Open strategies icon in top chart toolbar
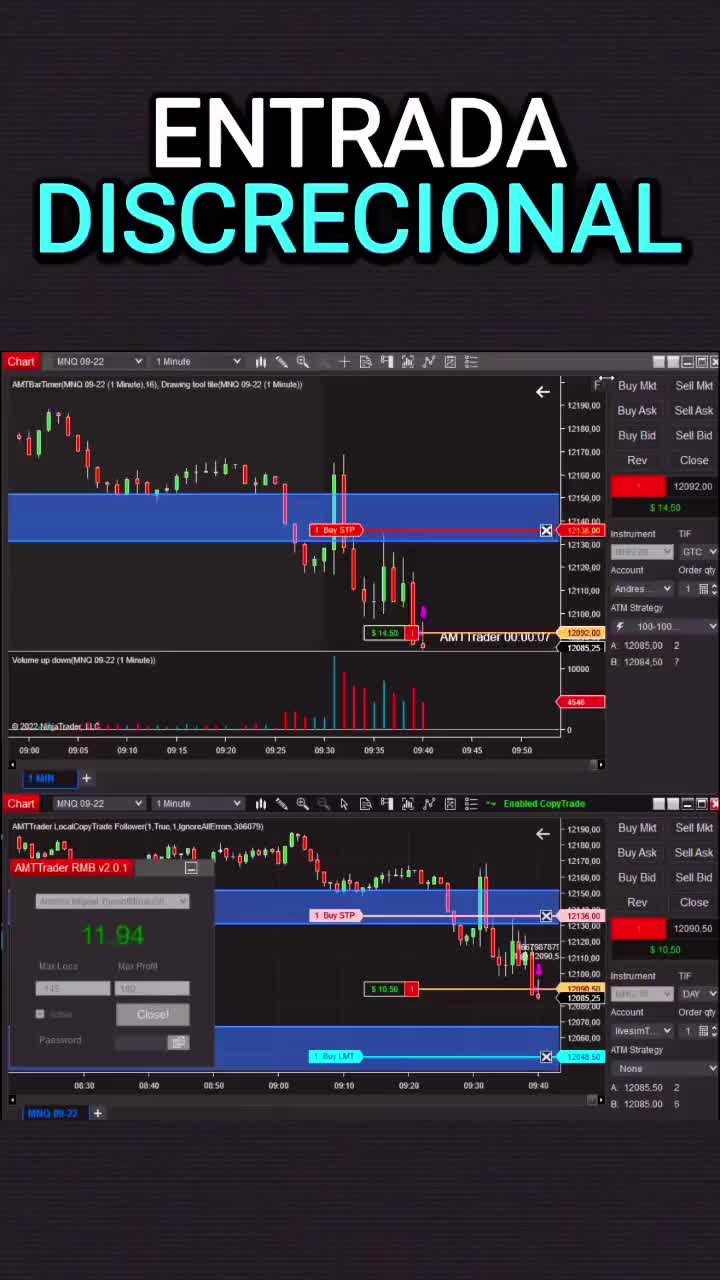The height and width of the screenshot is (1280, 720). point(429,362)
